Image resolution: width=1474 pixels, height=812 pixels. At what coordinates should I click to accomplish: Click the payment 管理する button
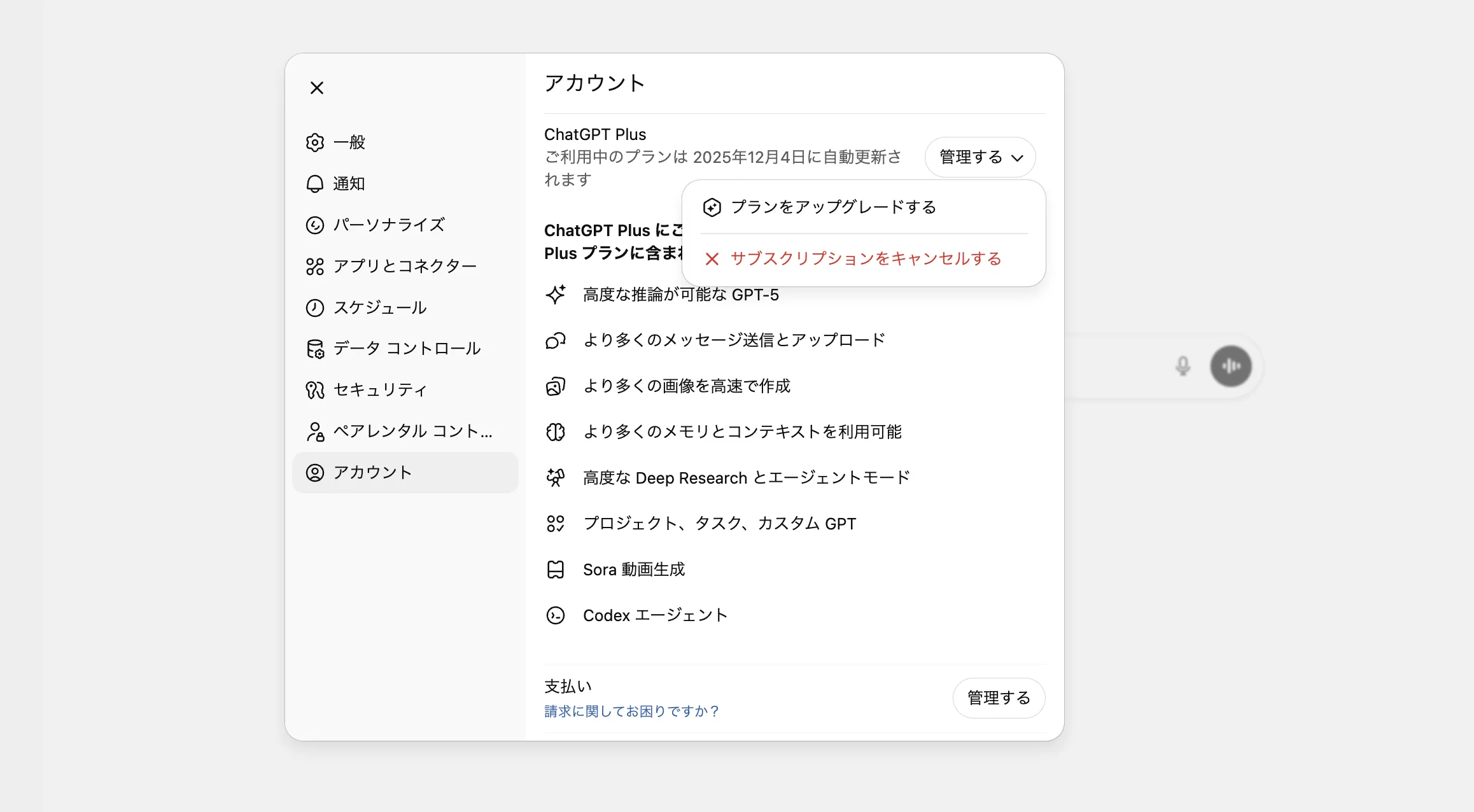tap(998, 697)
